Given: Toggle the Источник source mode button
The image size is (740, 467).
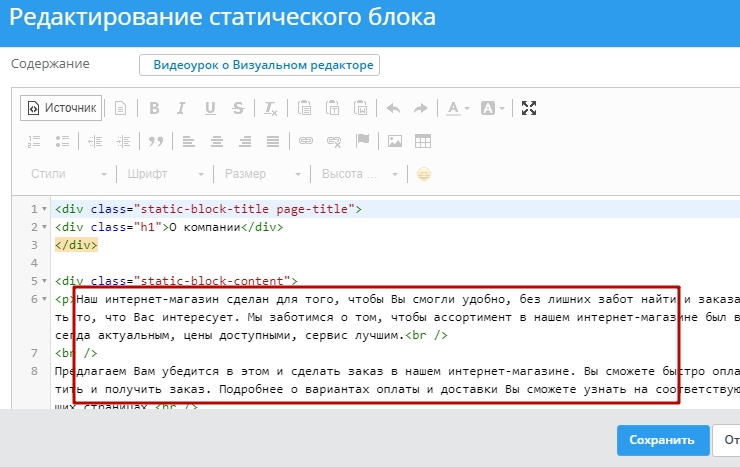Looking at the screenshot, I should (61, 108).
